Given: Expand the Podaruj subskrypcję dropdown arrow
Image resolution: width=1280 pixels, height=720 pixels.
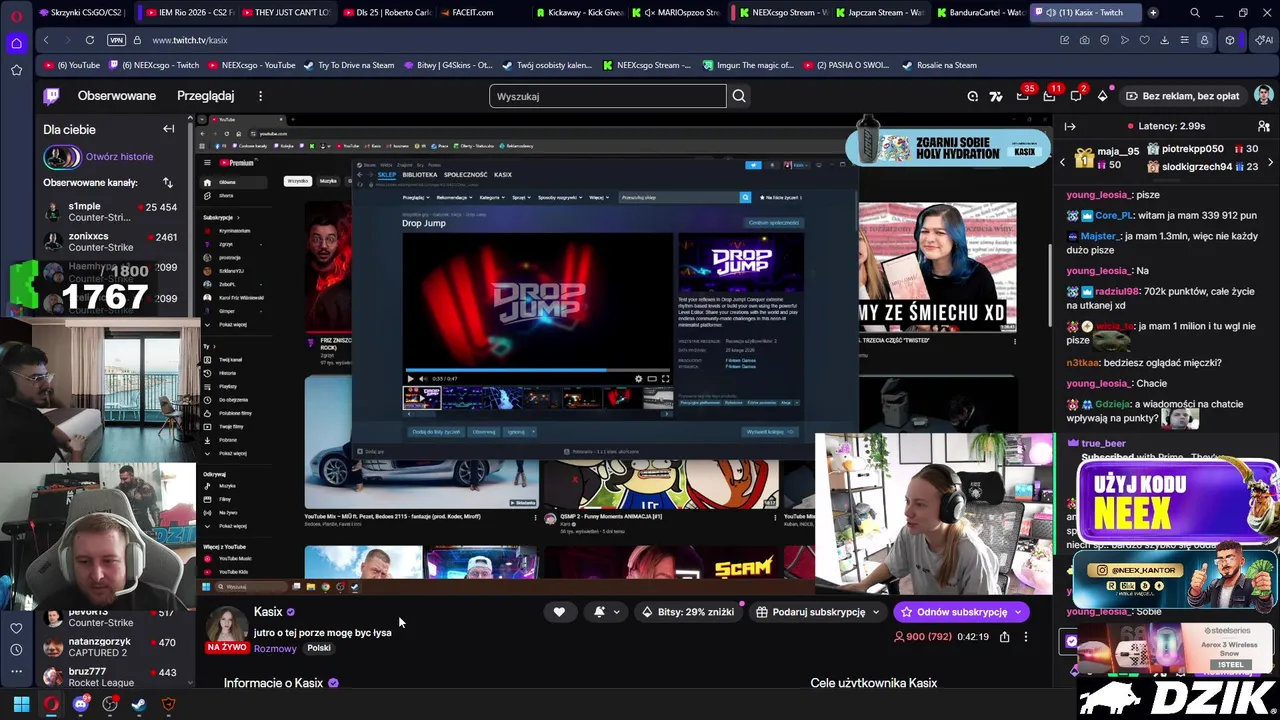Looking at the screenshot, I should 876,612.
